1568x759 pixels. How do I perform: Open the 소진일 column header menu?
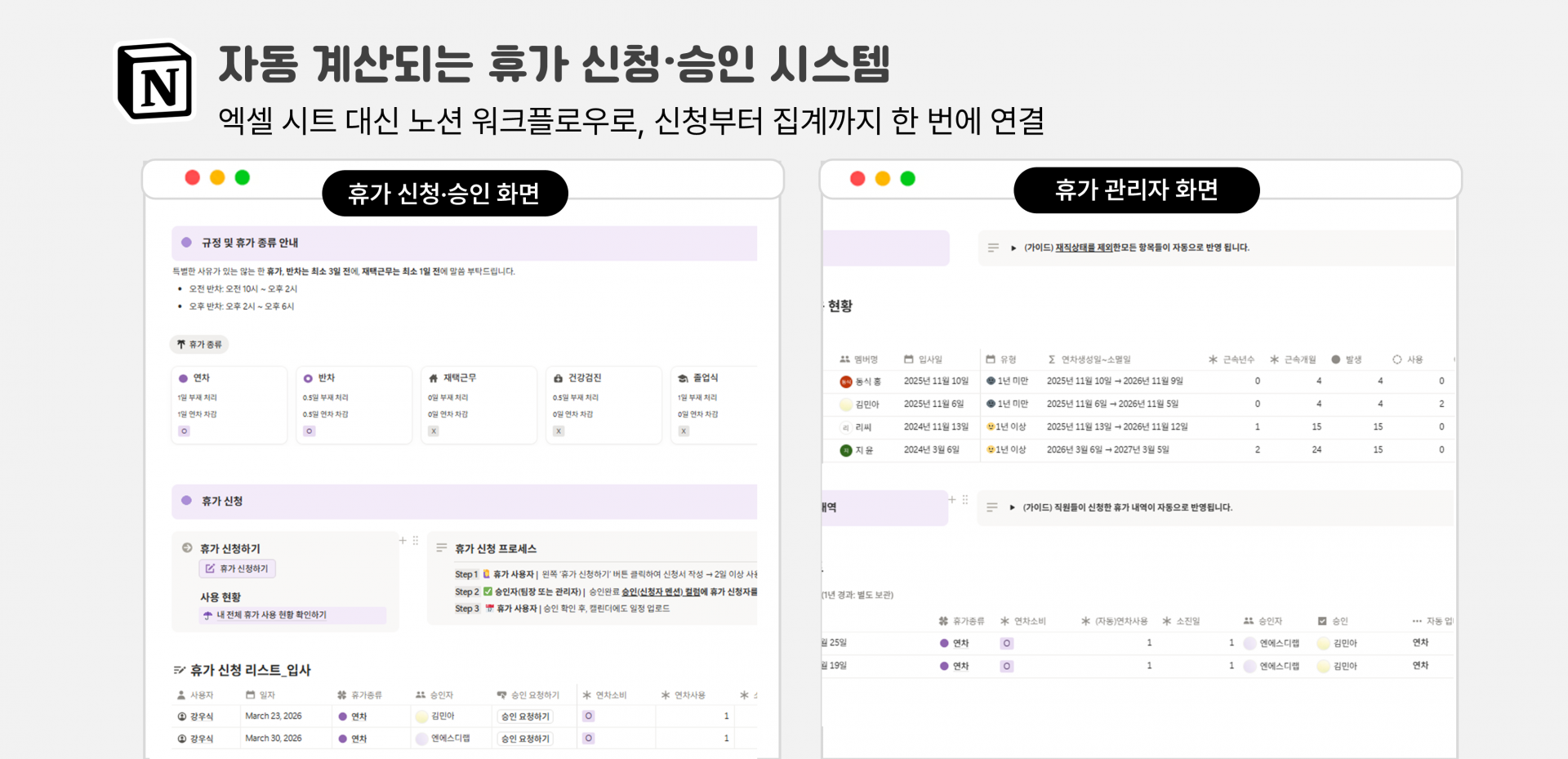click(x=1181, y=622)
